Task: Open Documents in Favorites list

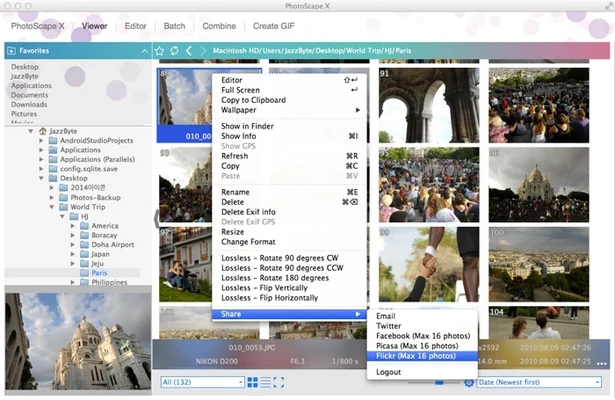Action: point(29,95)
